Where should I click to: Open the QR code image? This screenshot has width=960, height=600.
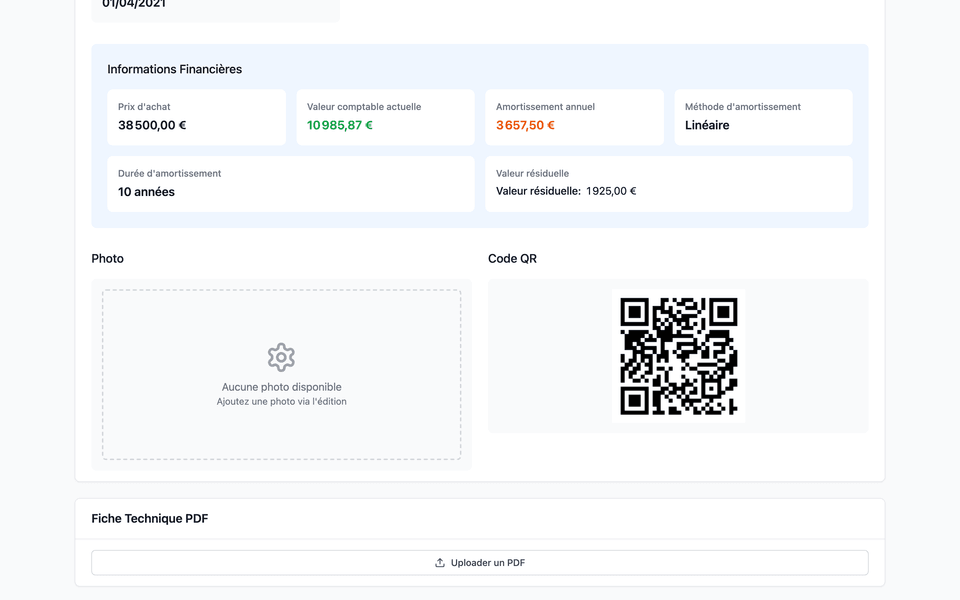tap(678, 356)
